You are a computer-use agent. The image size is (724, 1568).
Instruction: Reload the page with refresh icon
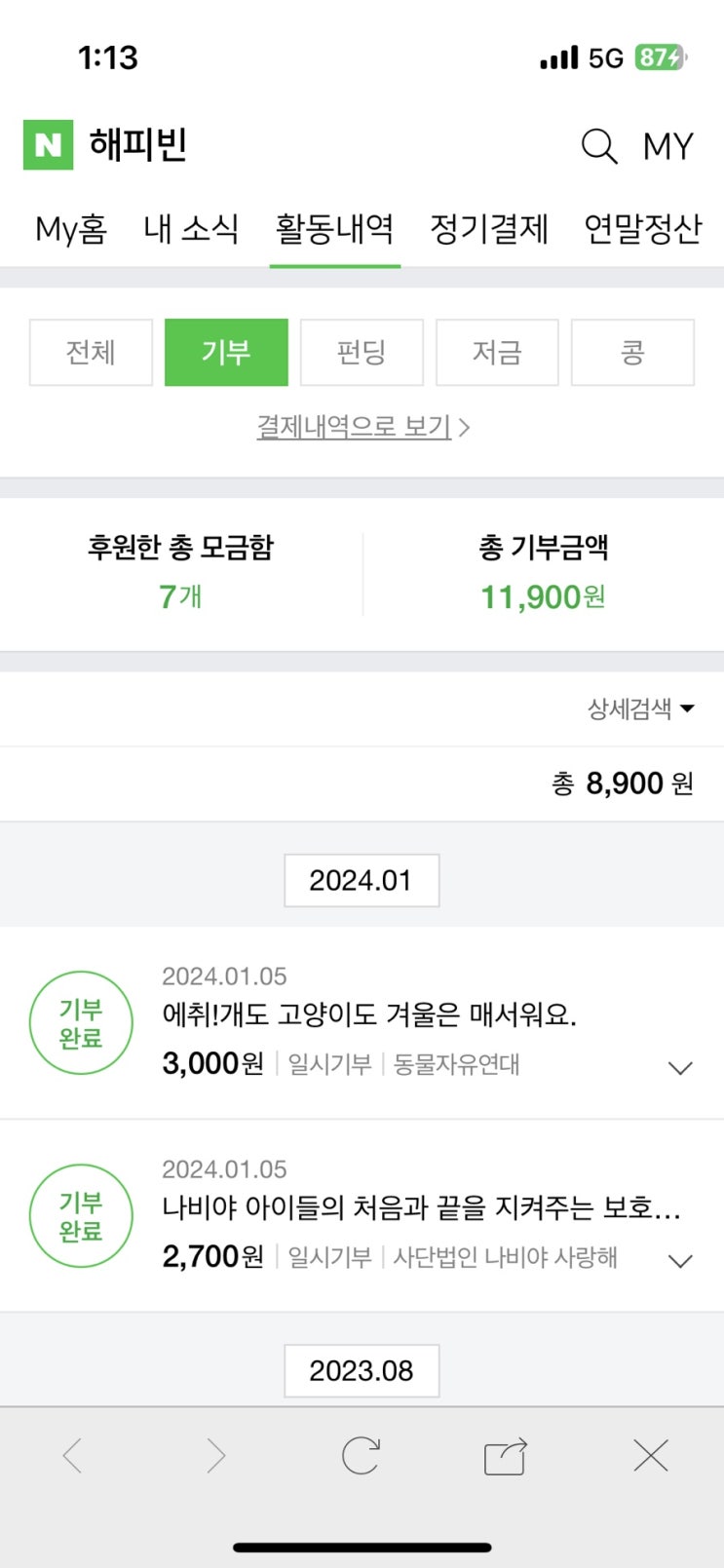(361, 1457)
